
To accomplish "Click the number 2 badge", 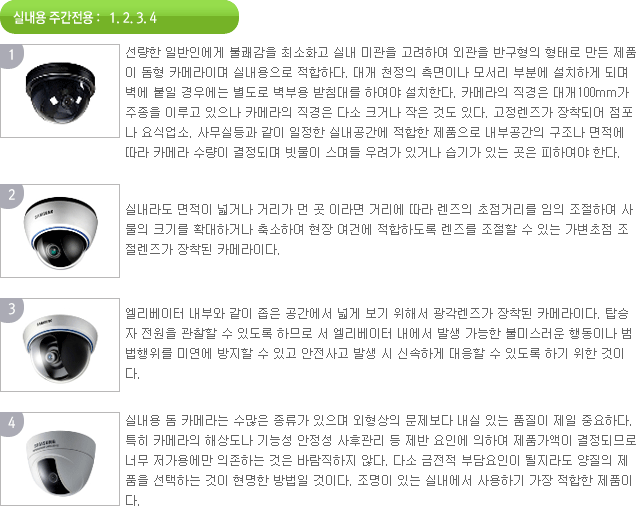I will click(11, 195).
